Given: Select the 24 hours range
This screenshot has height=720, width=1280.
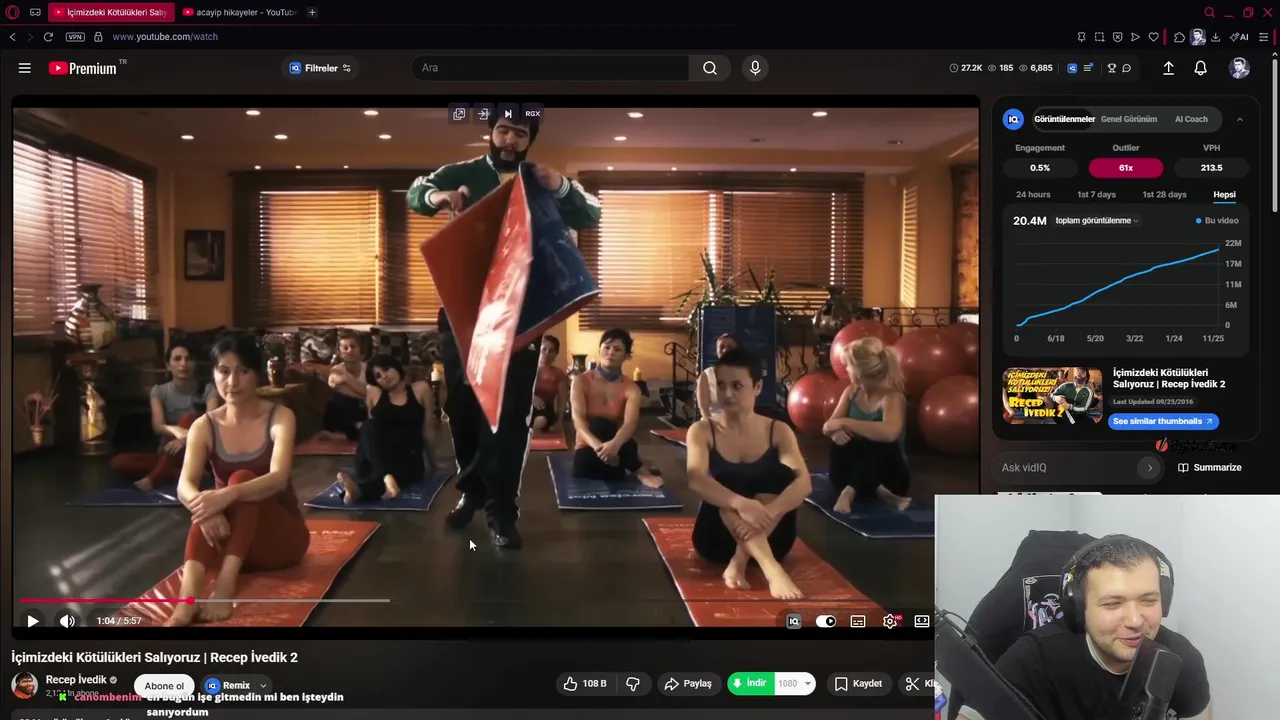Looking at the screenshot, I should (x=1033, y=195).
